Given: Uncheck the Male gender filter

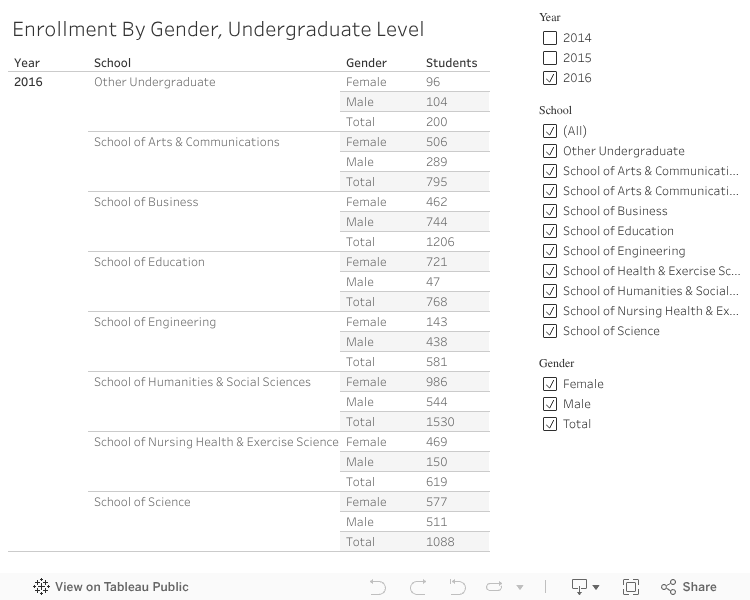Looking at the screenshot, I should pyautogui.click(x=549, y=404).
